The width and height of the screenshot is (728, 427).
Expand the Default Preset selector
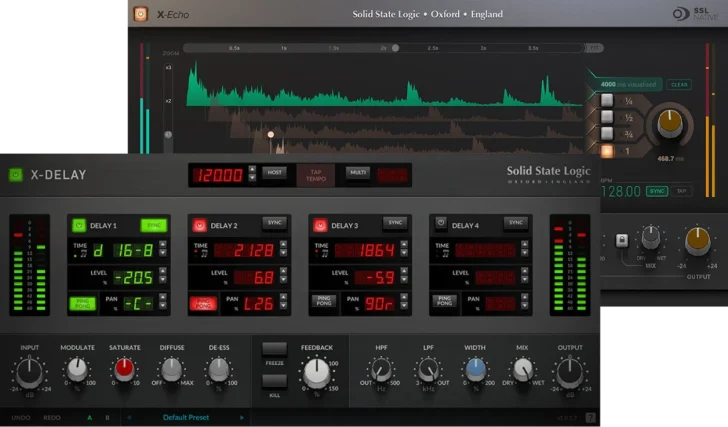click(x=187, y=417)
